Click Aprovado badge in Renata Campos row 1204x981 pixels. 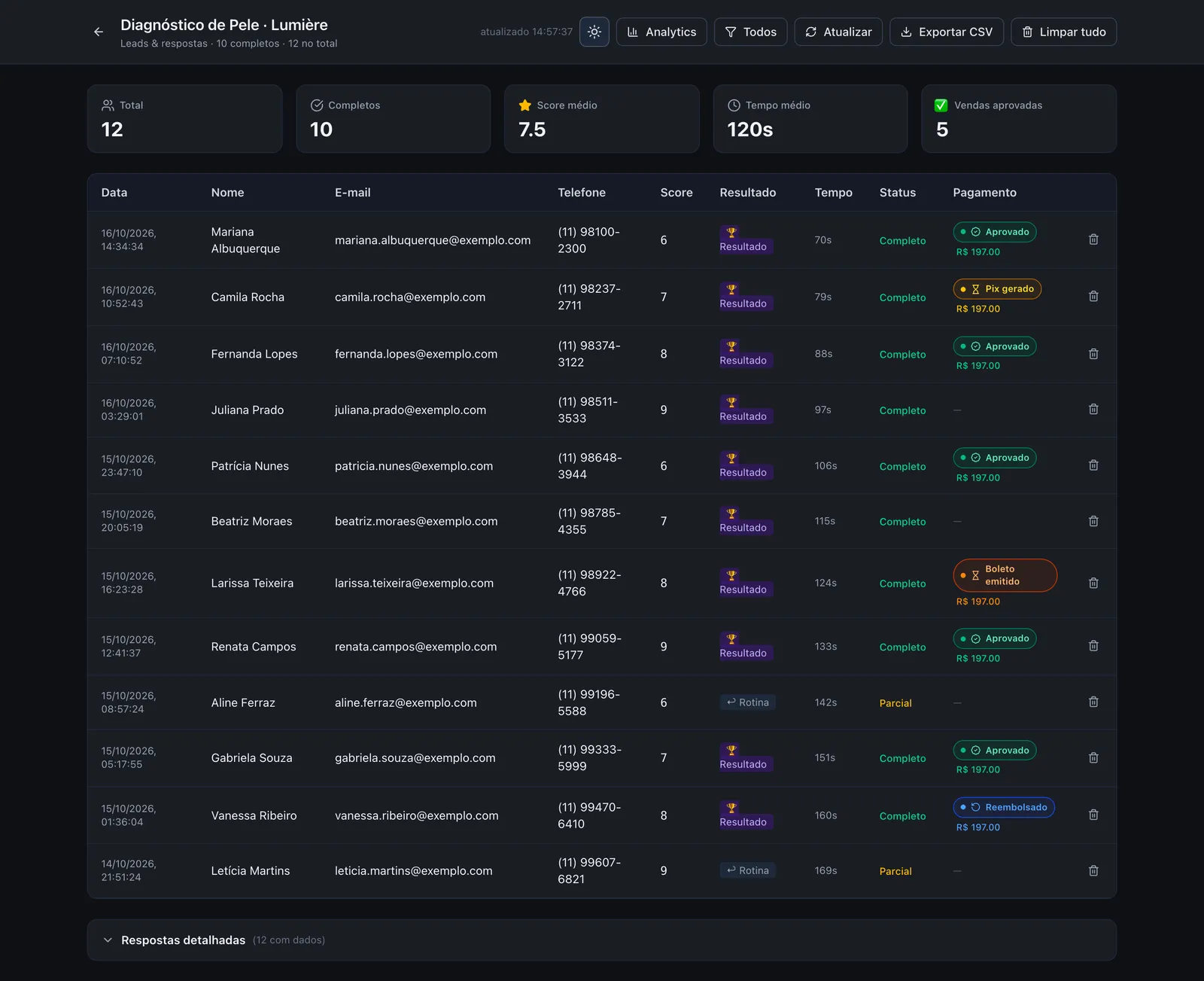(995, 638)
